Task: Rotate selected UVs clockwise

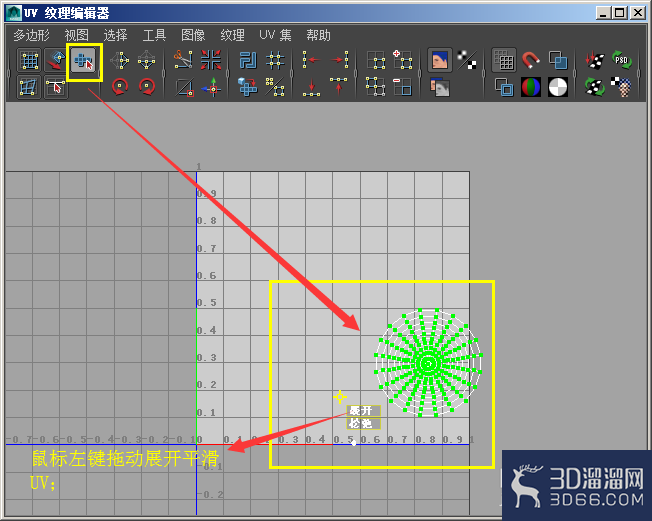Action: point(146,87)
